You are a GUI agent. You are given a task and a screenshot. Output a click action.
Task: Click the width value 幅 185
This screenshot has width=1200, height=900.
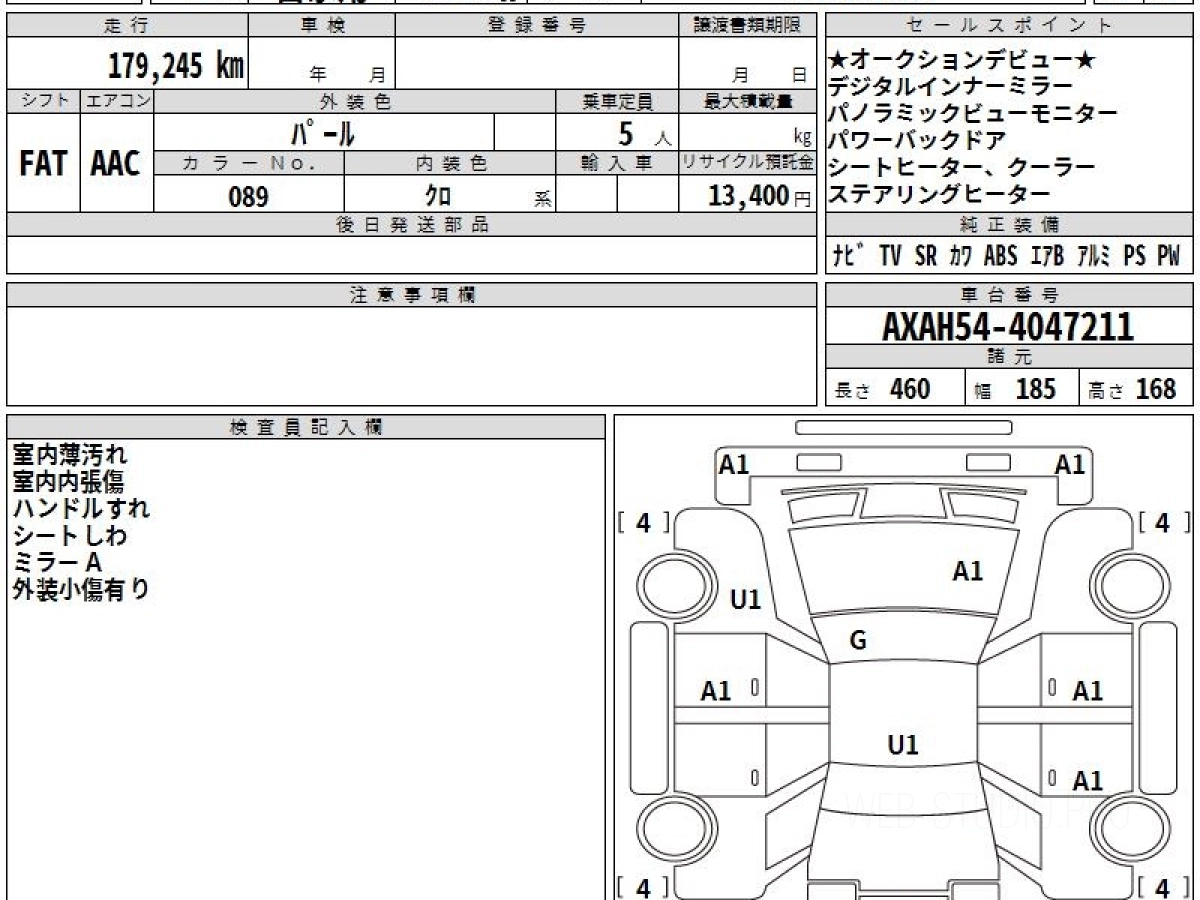pyautogui.click(x=1015, y=389)
